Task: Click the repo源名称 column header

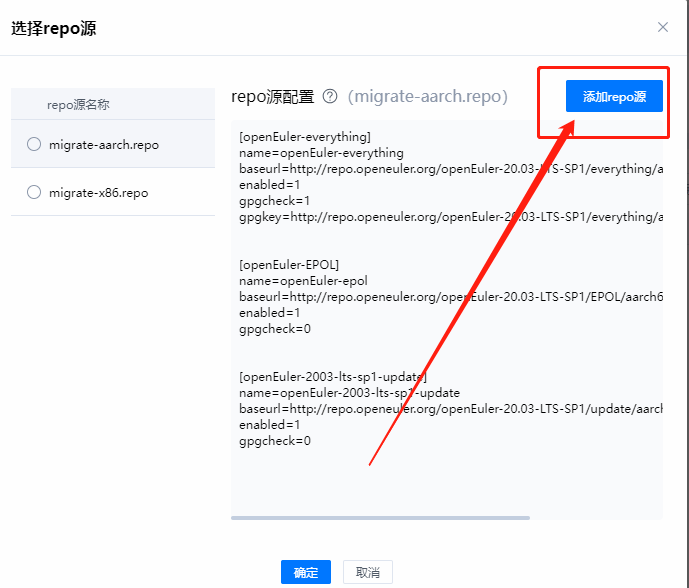Action: pos(78,105)
